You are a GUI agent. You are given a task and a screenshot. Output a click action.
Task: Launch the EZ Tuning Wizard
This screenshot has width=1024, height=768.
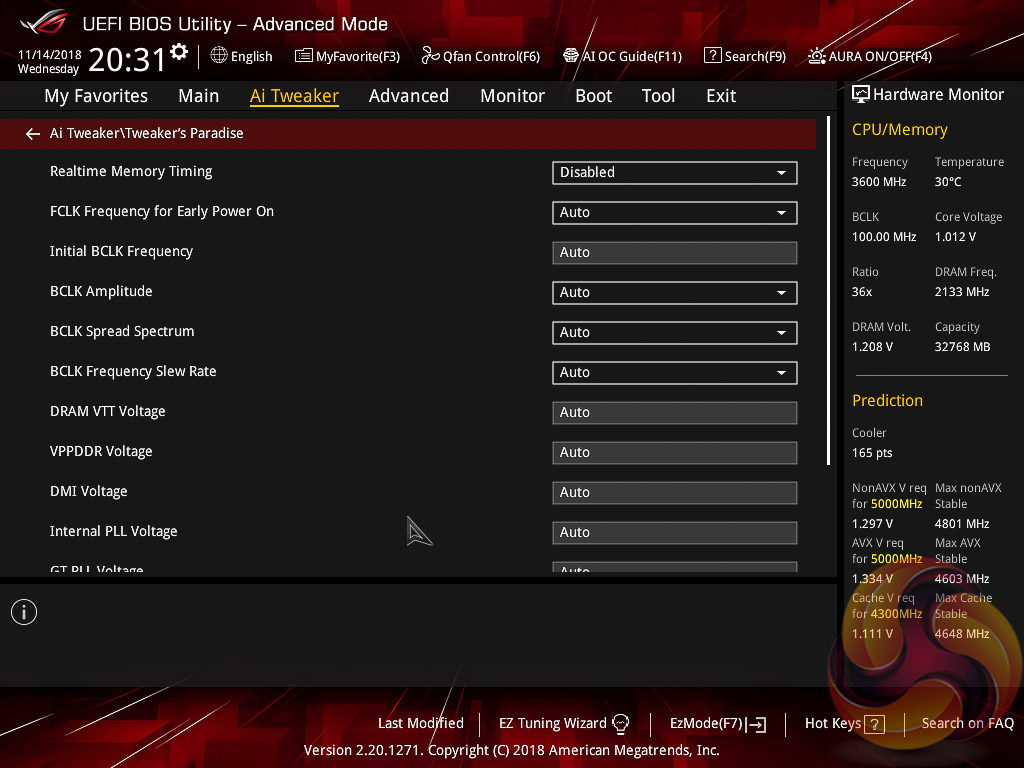(564, 723)
